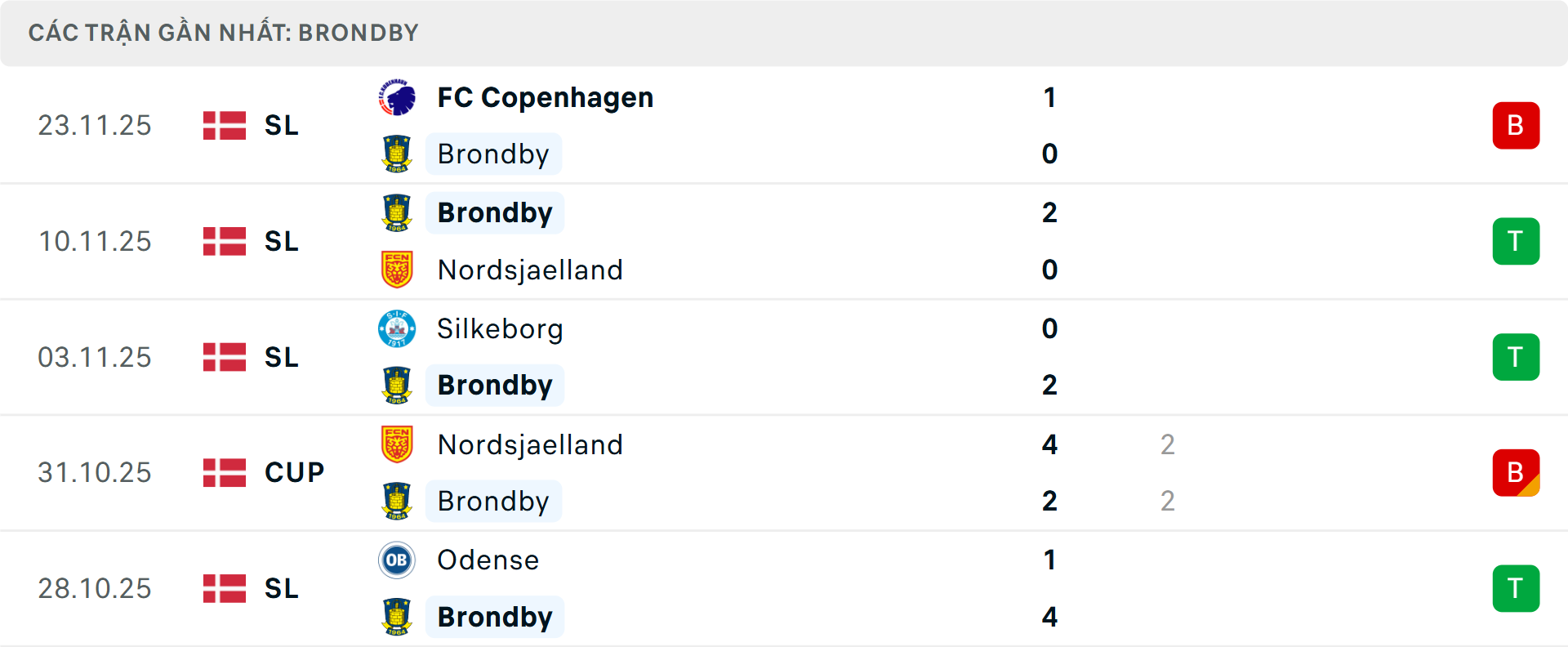This screenshot has height=647, width=1568.
Task: Select the highlighted Brondby name chip on 10.11.25
Action: tap(494, 212)
